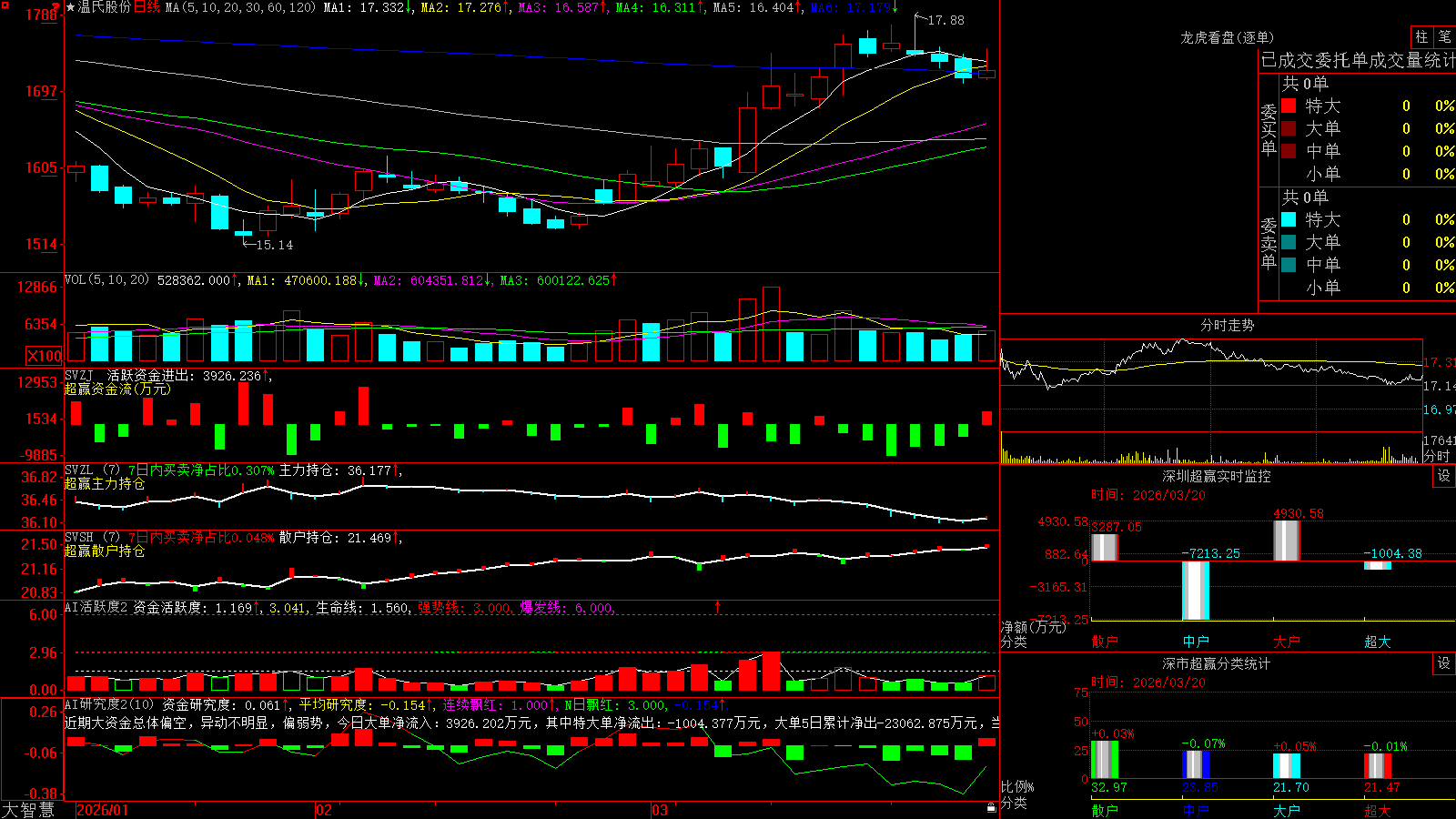Click the ×100 volume unit box
Screen dimensions: 1456x819
click(44, 356)
